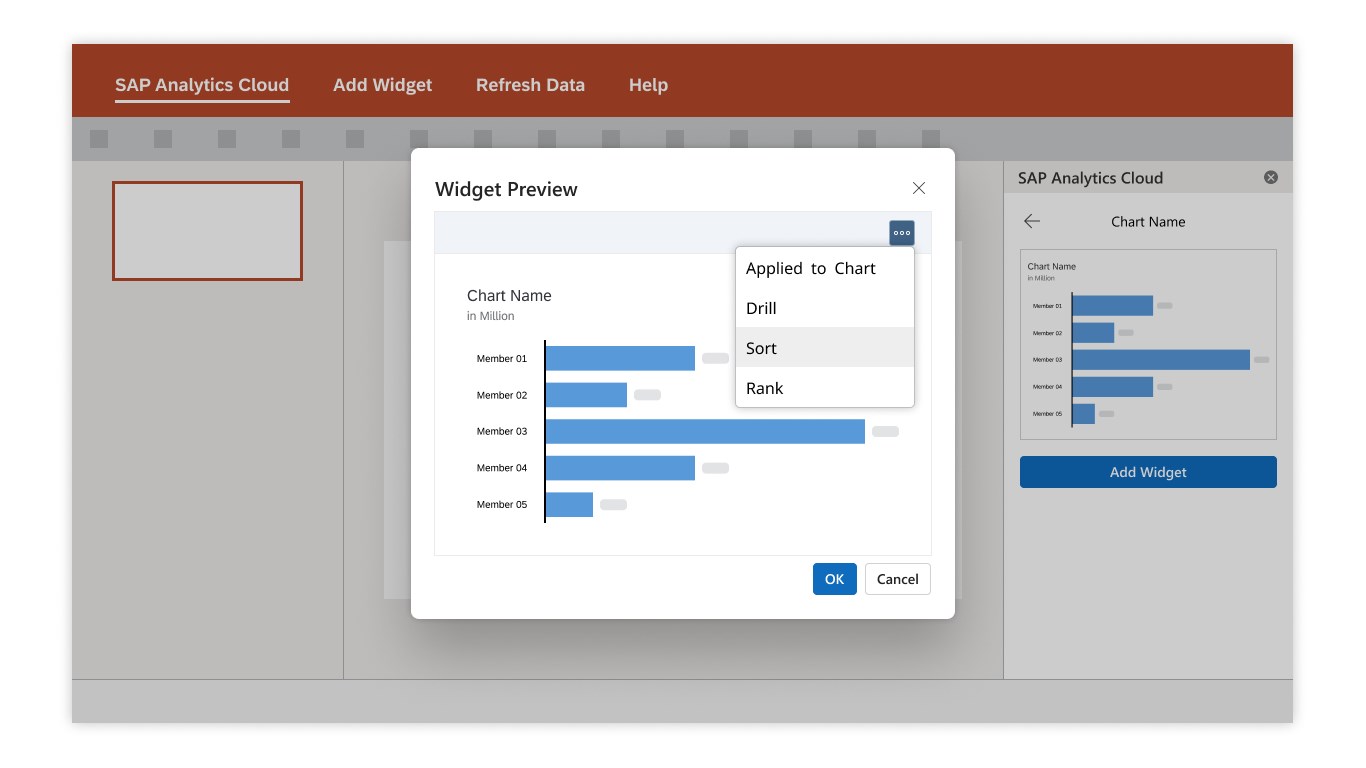Open the Add Widget ribbon tab

click(382, 85)
